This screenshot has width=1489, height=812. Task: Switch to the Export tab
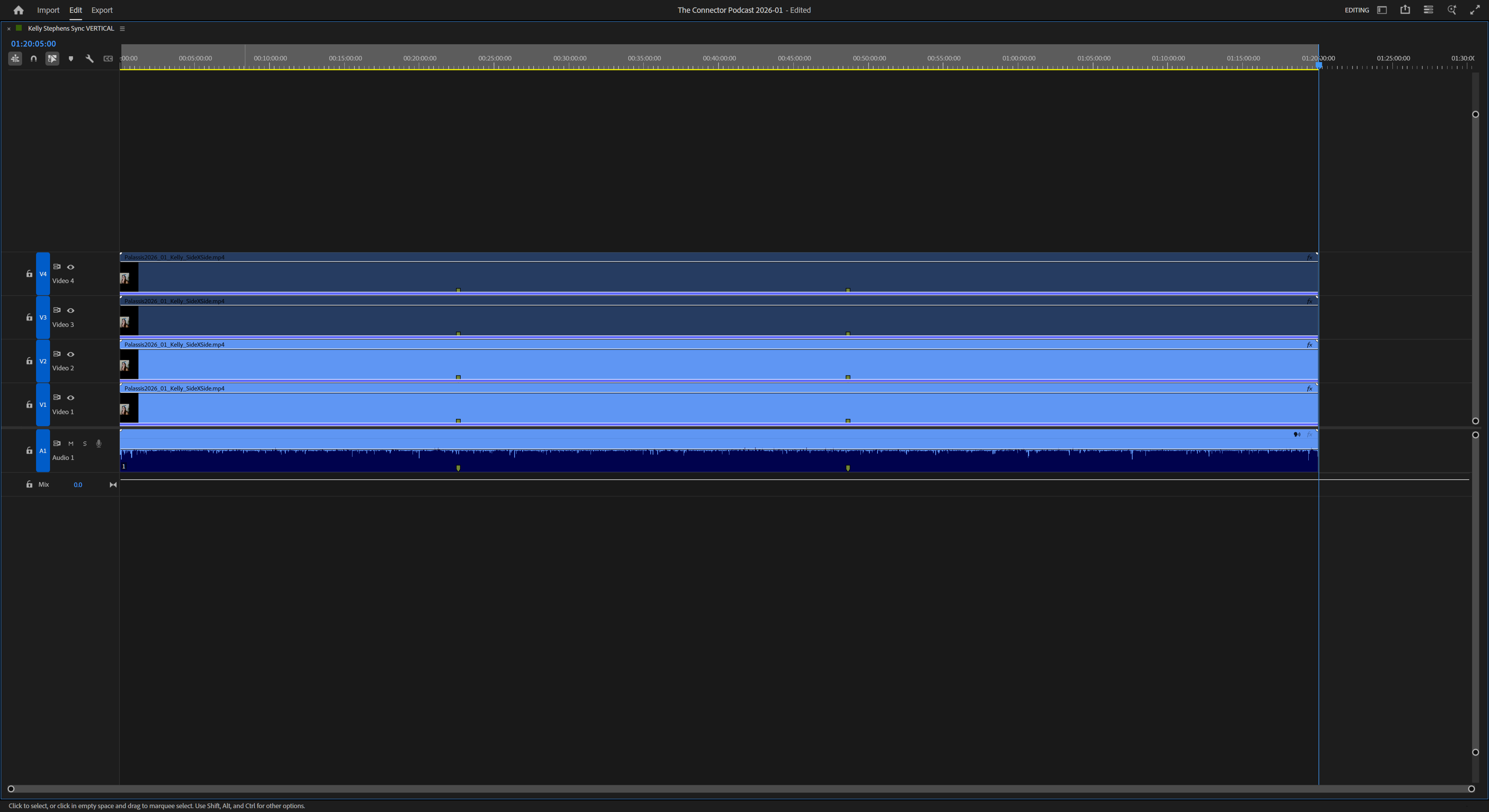click(102, 10)
